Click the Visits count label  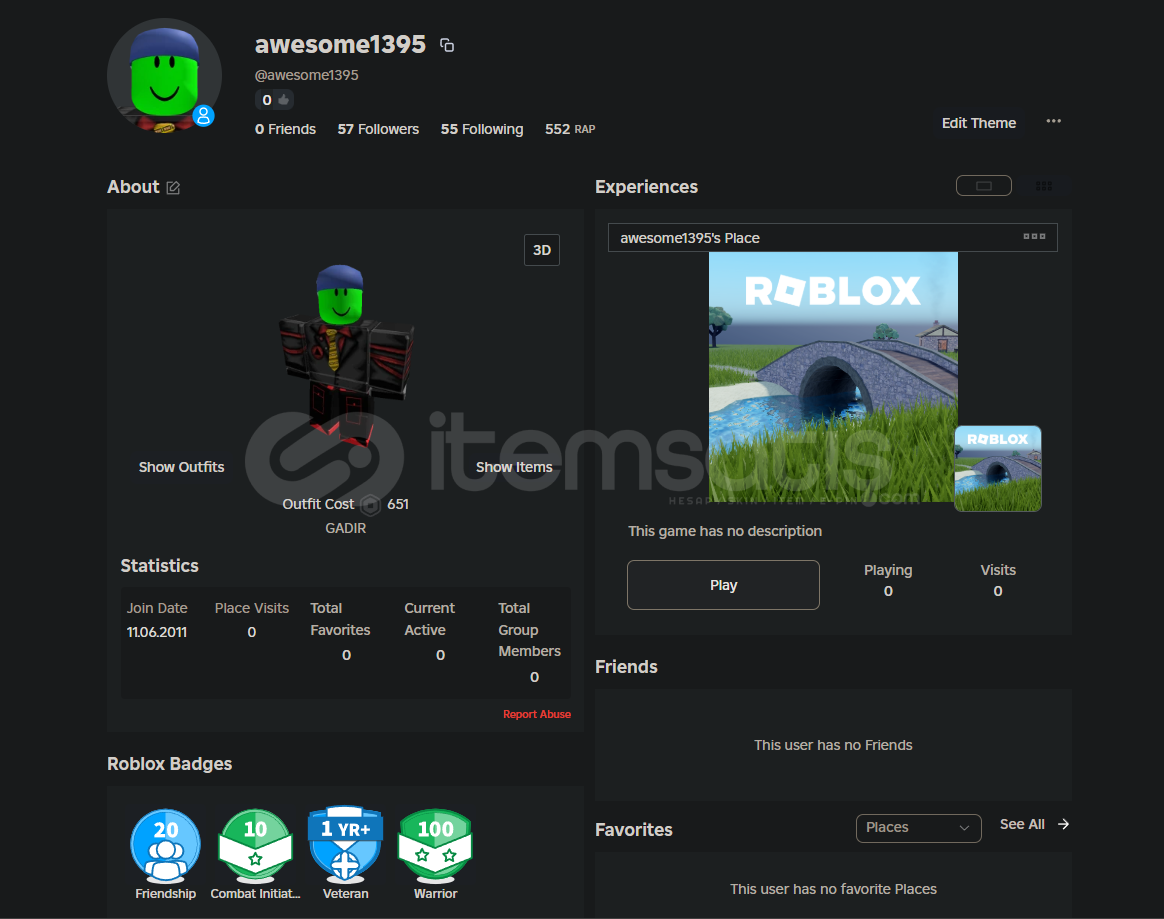(x=998, y=570)
